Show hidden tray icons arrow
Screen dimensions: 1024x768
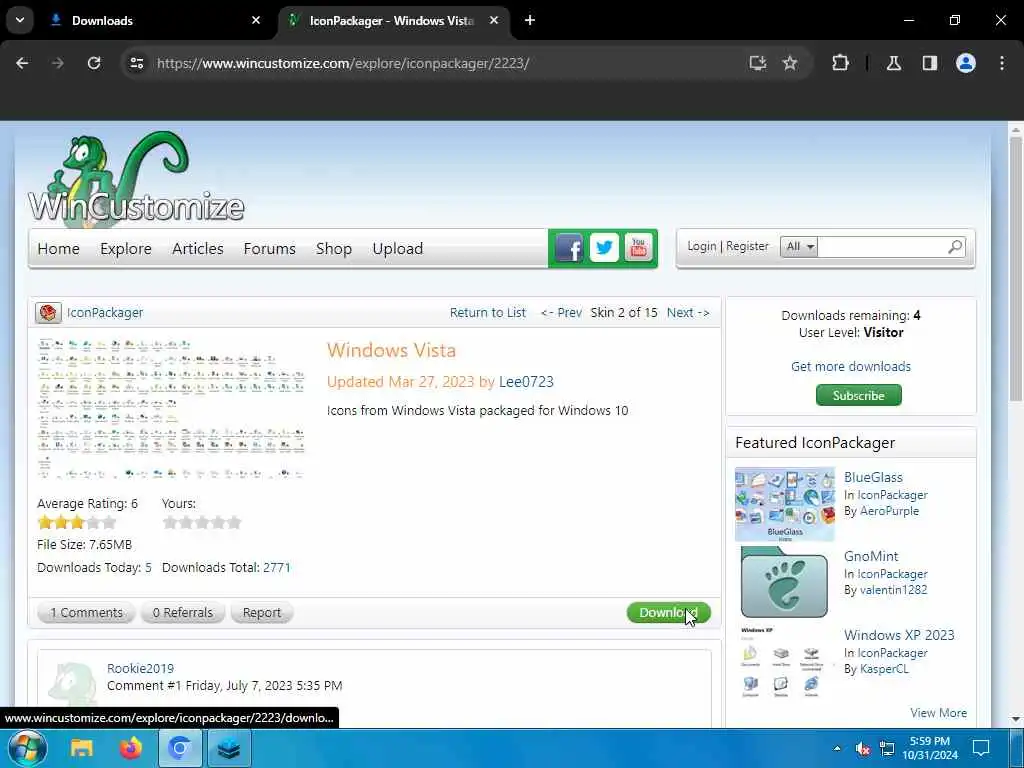(837, 748)
